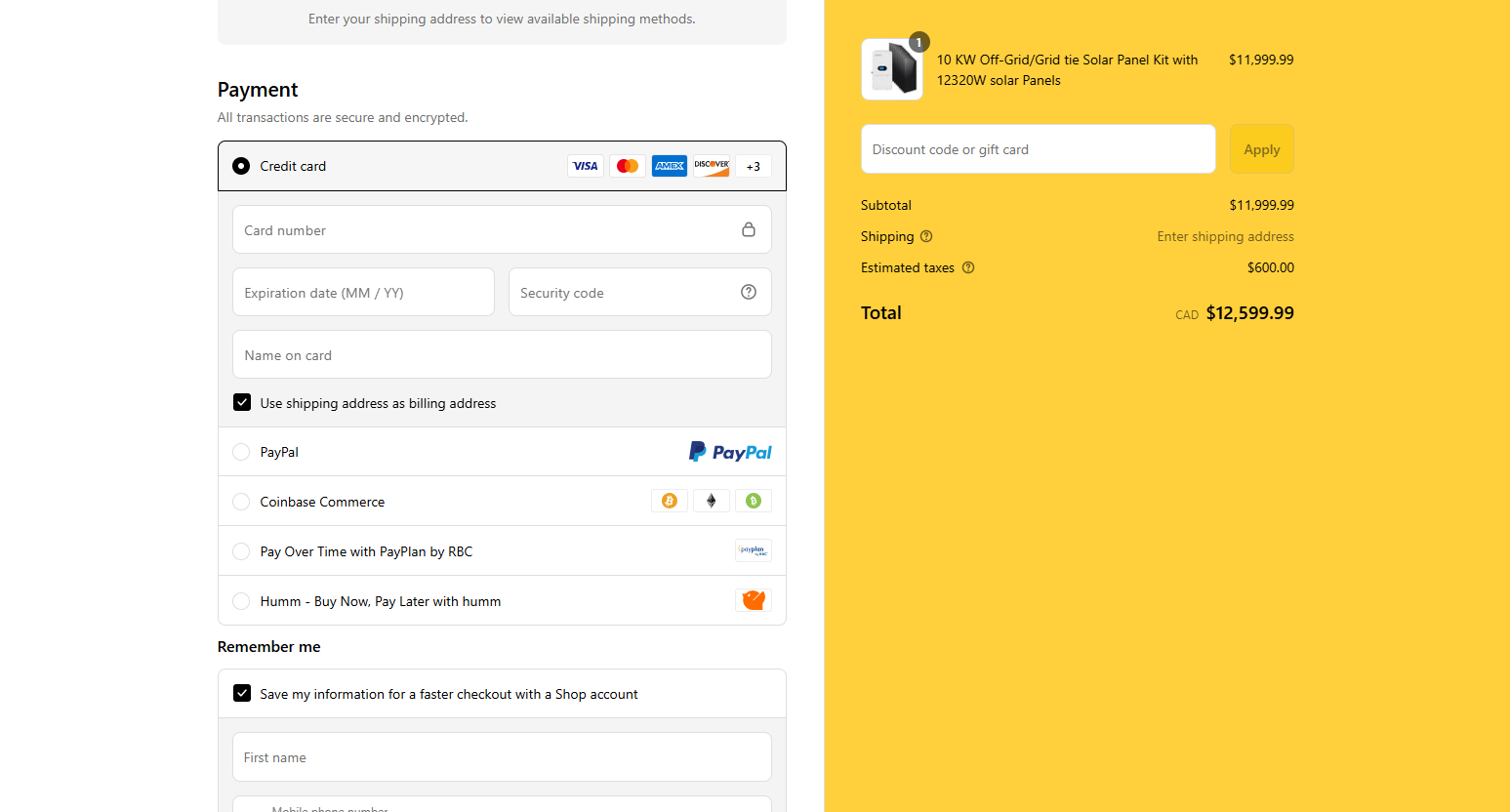The height and width of the screenshot is (812, 1510).
Task: Click the Bitcoin icon in Coinbase row
Action: click(x=670, y=501)
